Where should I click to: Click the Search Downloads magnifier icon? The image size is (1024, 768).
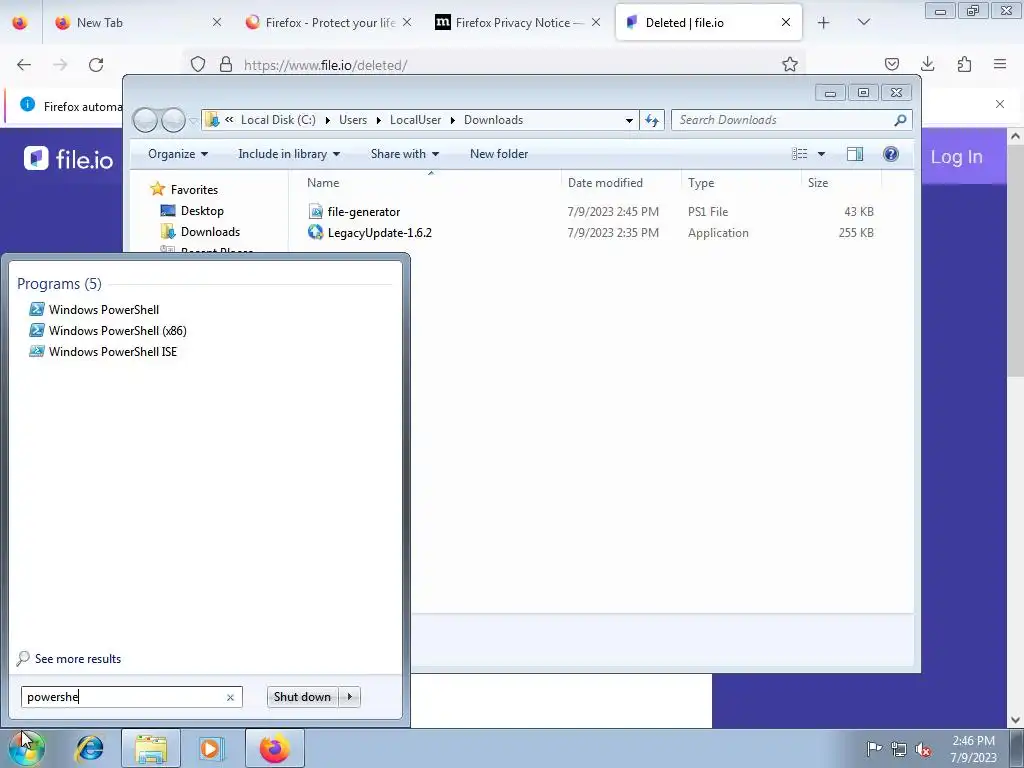pyautogui.click(x=901, y=120)
